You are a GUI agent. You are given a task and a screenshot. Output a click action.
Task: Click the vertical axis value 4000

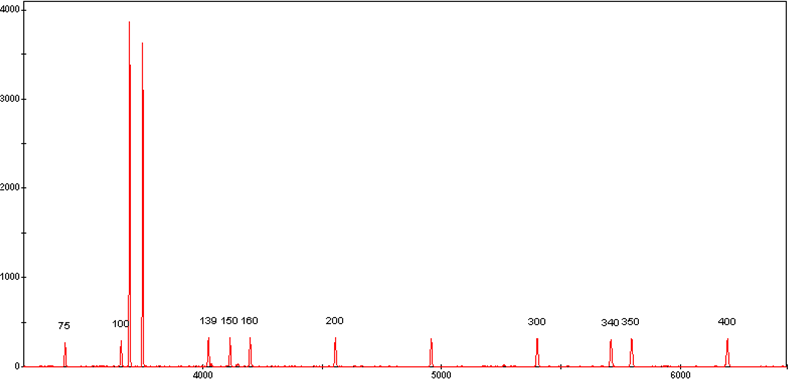tap(10, 10)
